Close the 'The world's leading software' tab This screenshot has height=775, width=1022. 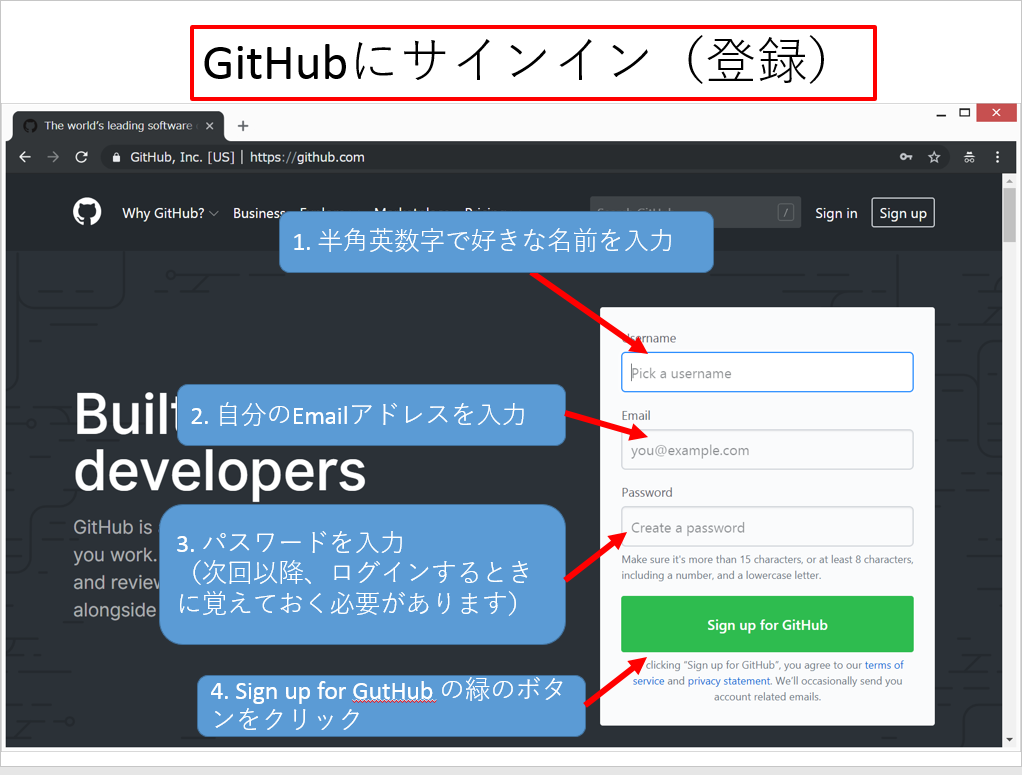210,126
